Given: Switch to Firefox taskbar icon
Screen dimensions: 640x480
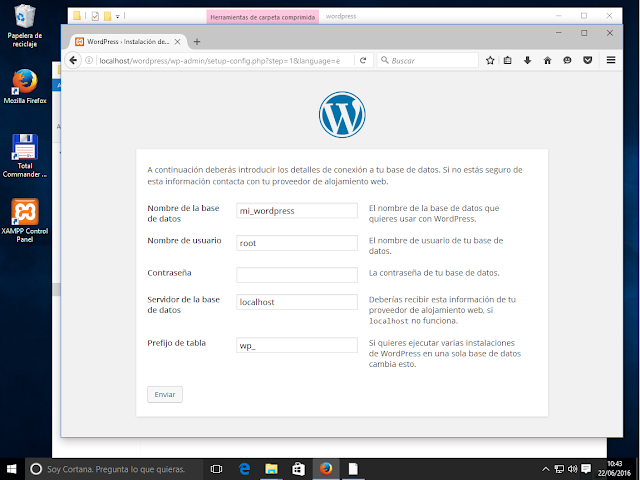Looking at the screenshot, I should click(326, 469).
